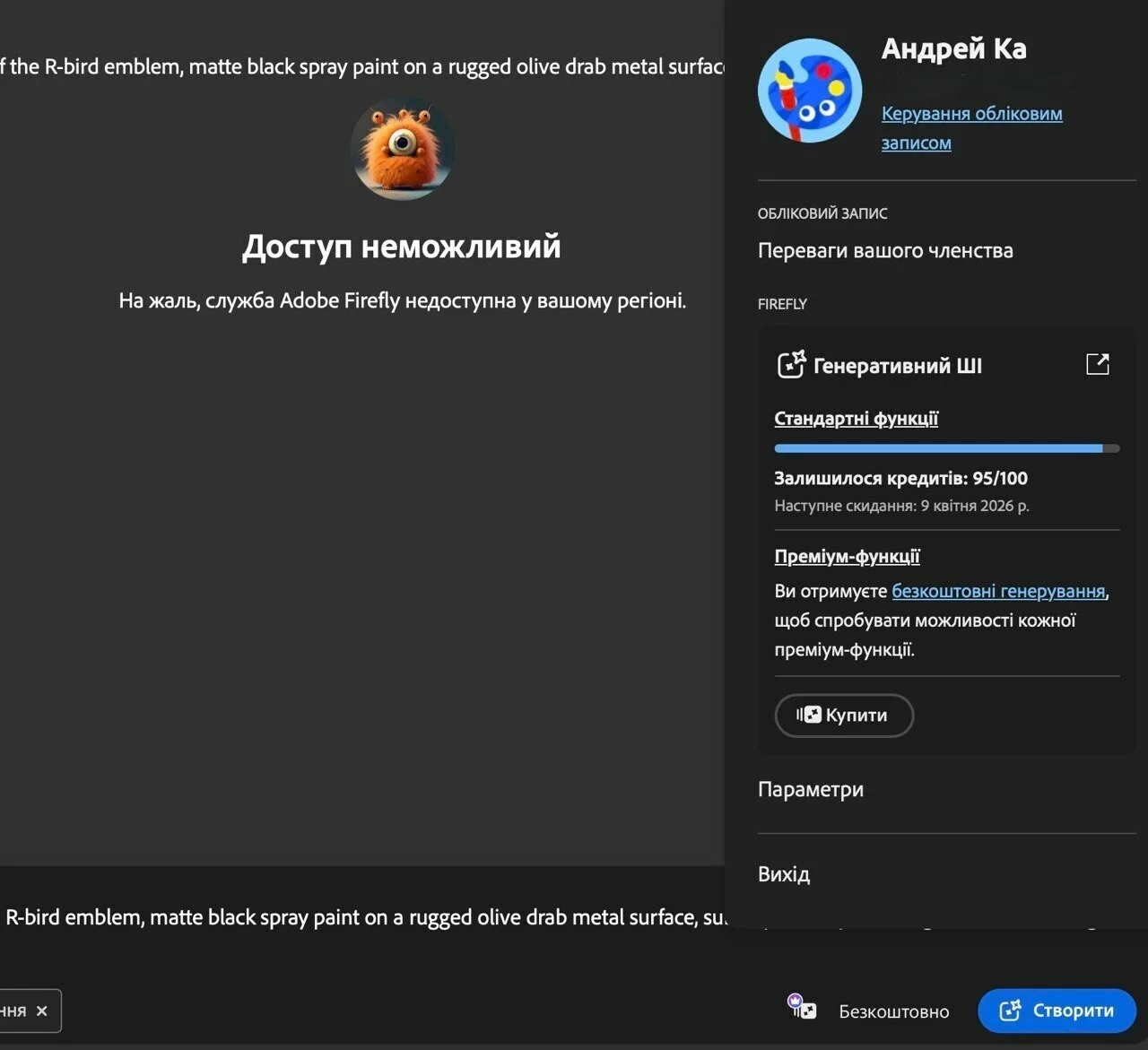Follow the безкоштовні генерування link
Image resolution: width=1148 pixels, height=1050 pixels.
click(x=998, y=591)
